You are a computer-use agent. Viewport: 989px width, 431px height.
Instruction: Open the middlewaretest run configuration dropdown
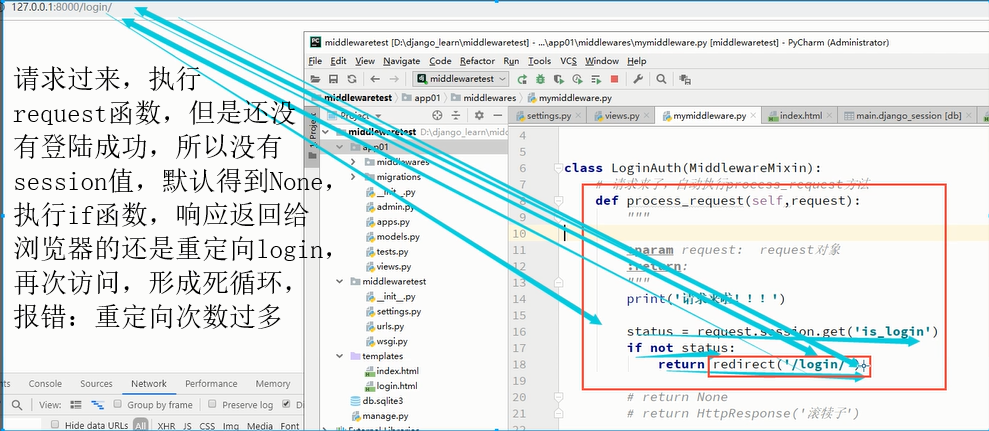click(x=460, y=79)
